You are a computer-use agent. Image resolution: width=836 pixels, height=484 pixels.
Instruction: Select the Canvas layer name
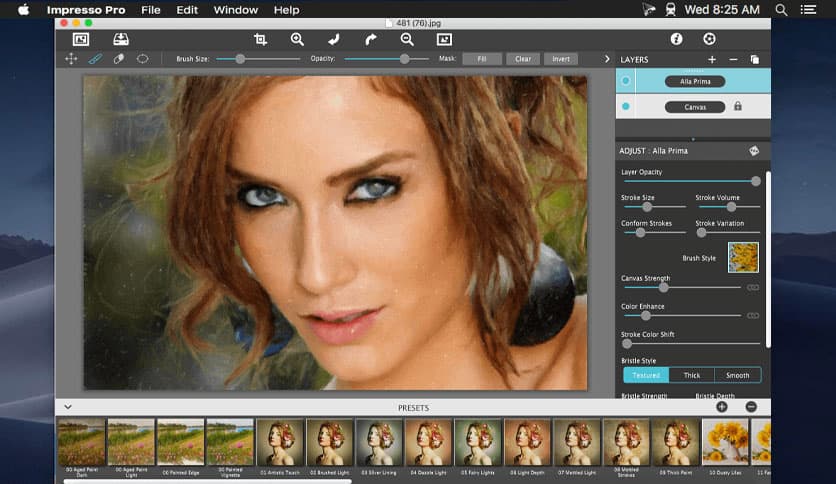[x=695, y=107]
